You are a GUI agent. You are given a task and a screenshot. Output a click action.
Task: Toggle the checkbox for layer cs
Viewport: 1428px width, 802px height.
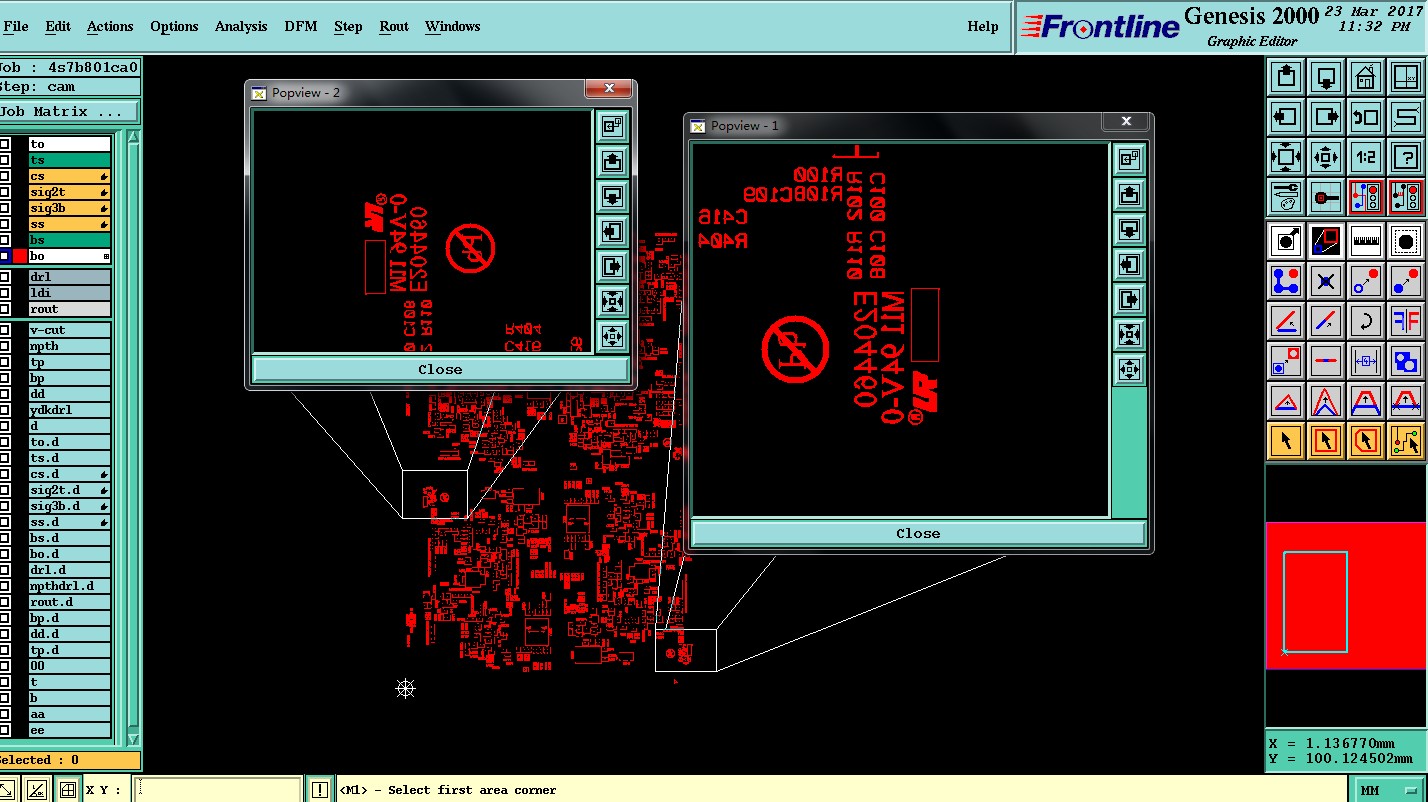(x=5, y=176)
